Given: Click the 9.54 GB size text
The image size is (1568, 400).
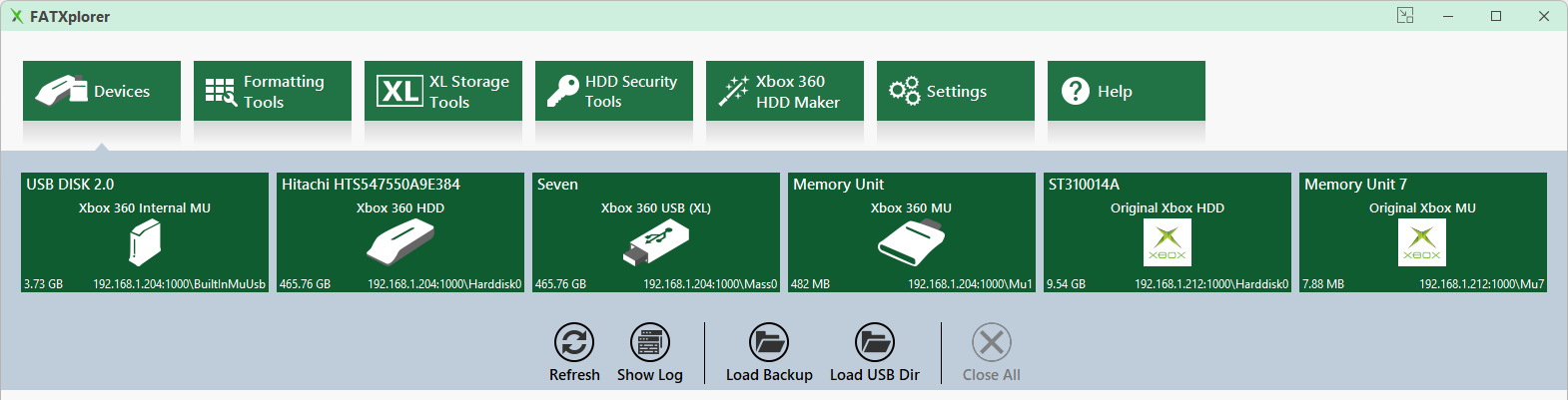Looking at the screenshot, I should tap(1067, 284).
